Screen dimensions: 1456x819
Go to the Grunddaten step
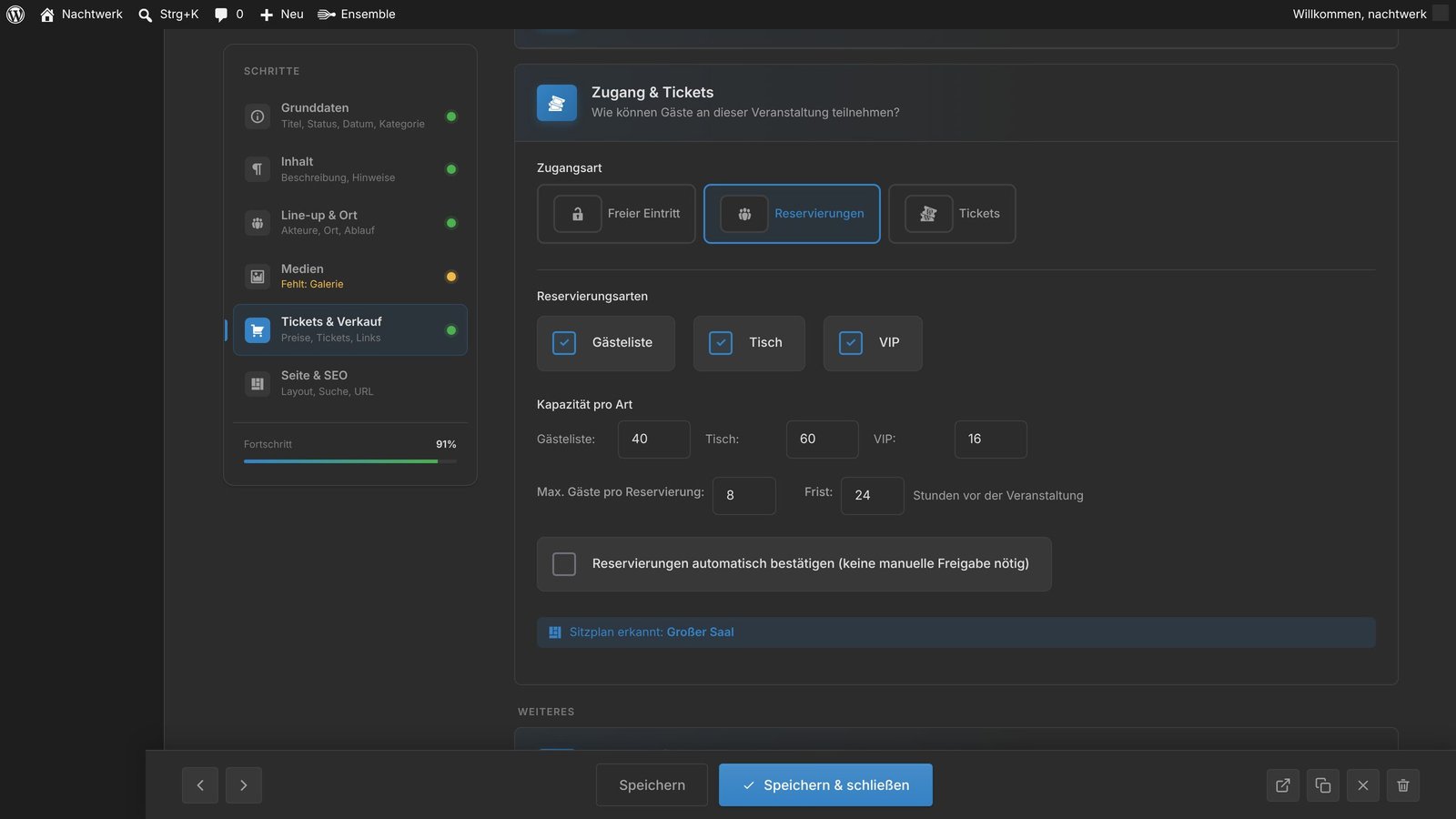pyautogui.click(x=350, y=116)
